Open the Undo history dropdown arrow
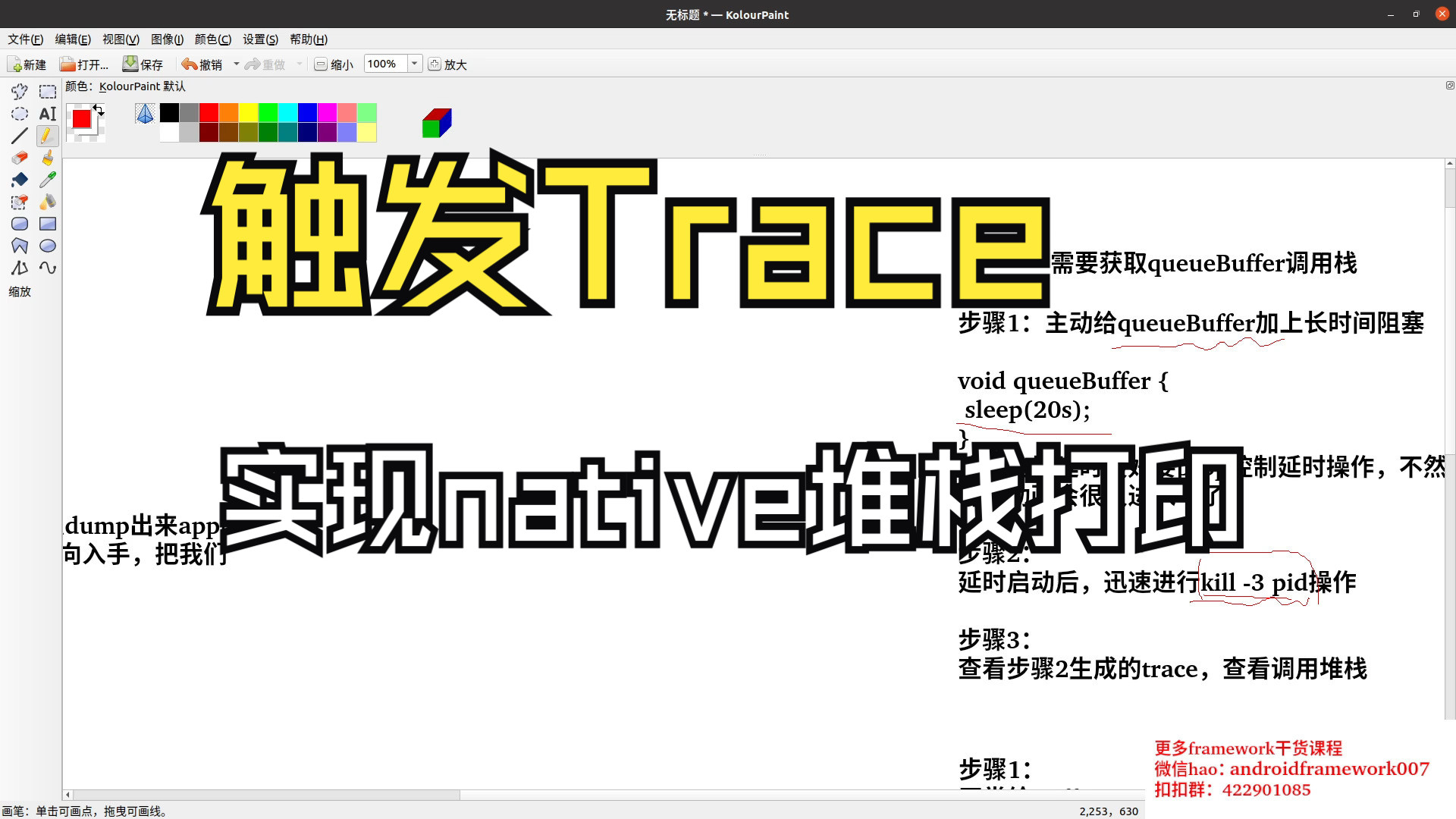 coord(236,64)
